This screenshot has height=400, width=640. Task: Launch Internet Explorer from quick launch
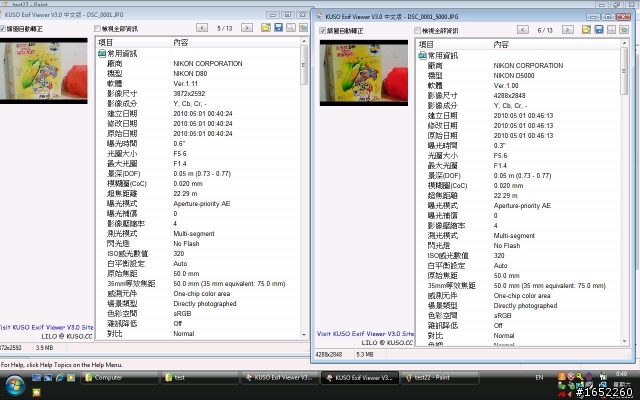[x=60, y=378]
